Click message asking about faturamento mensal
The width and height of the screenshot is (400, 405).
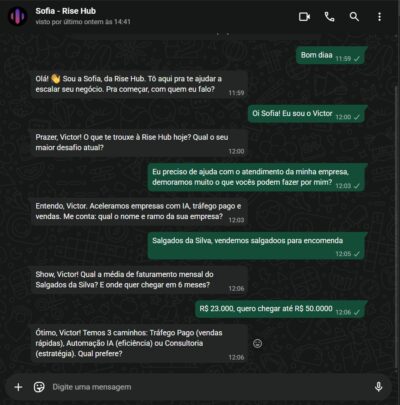[139, 280]
